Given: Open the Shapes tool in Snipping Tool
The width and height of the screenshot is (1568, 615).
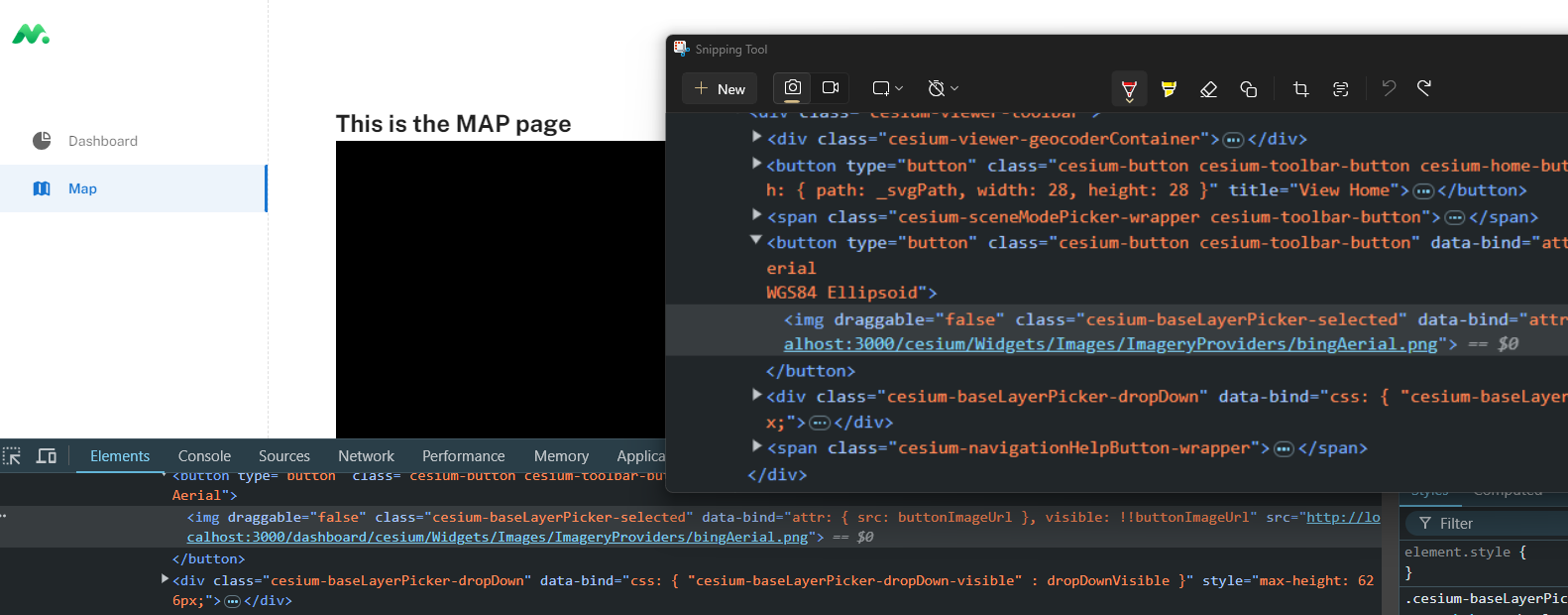Looking at the screenshot, I should (1248, 89).
